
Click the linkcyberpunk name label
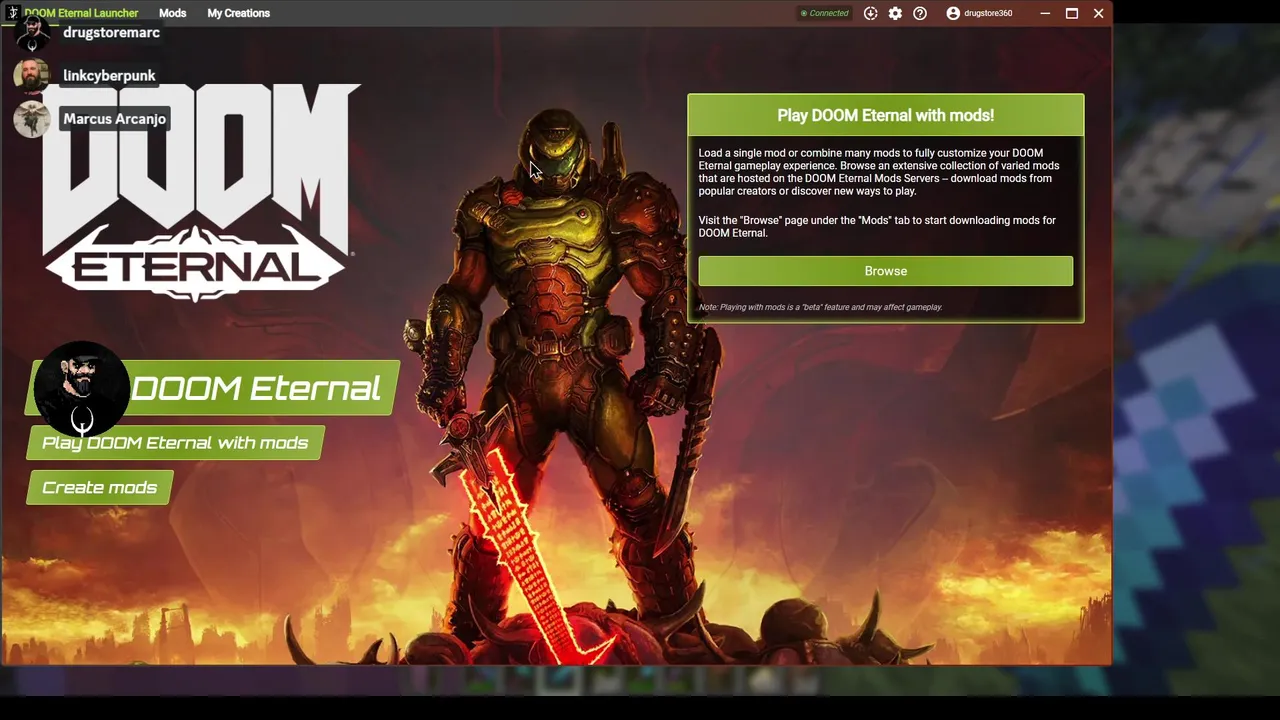coord(109,75)
